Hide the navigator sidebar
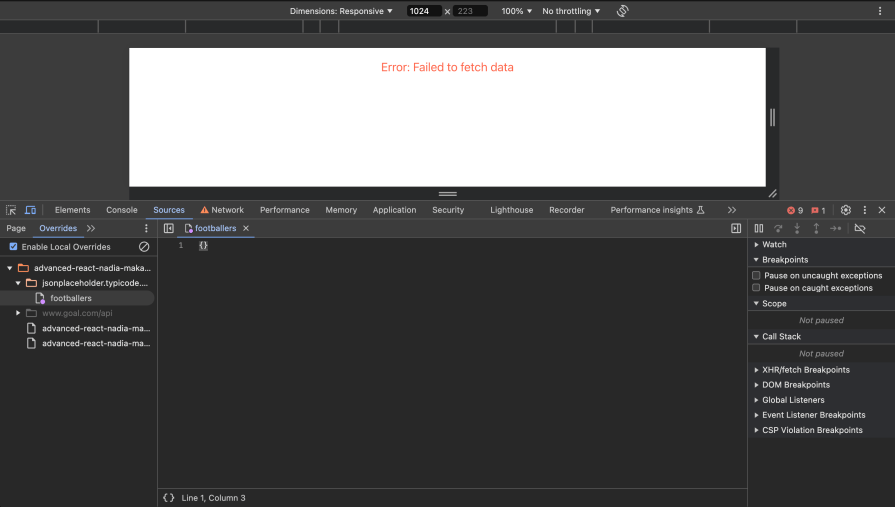The image size is (895, 507). (169, 228)
